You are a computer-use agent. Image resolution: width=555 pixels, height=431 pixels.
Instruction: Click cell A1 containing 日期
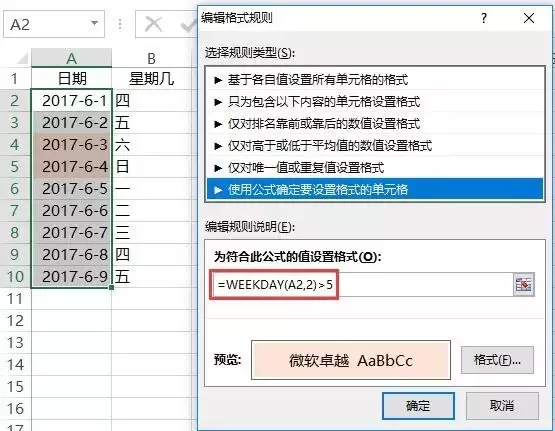(x=71, y=79)
